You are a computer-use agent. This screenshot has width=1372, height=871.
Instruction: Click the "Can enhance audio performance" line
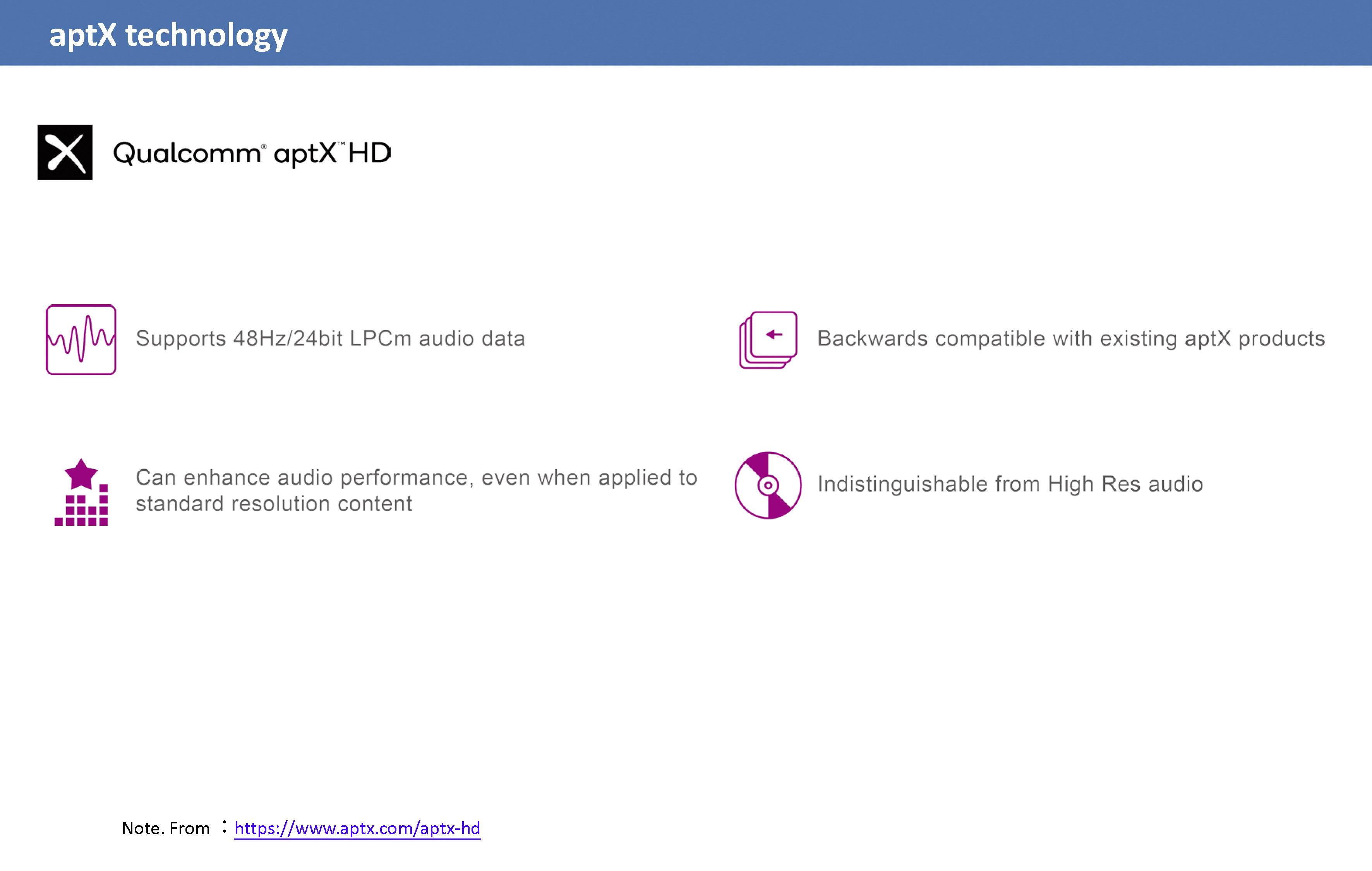(416, 477)
